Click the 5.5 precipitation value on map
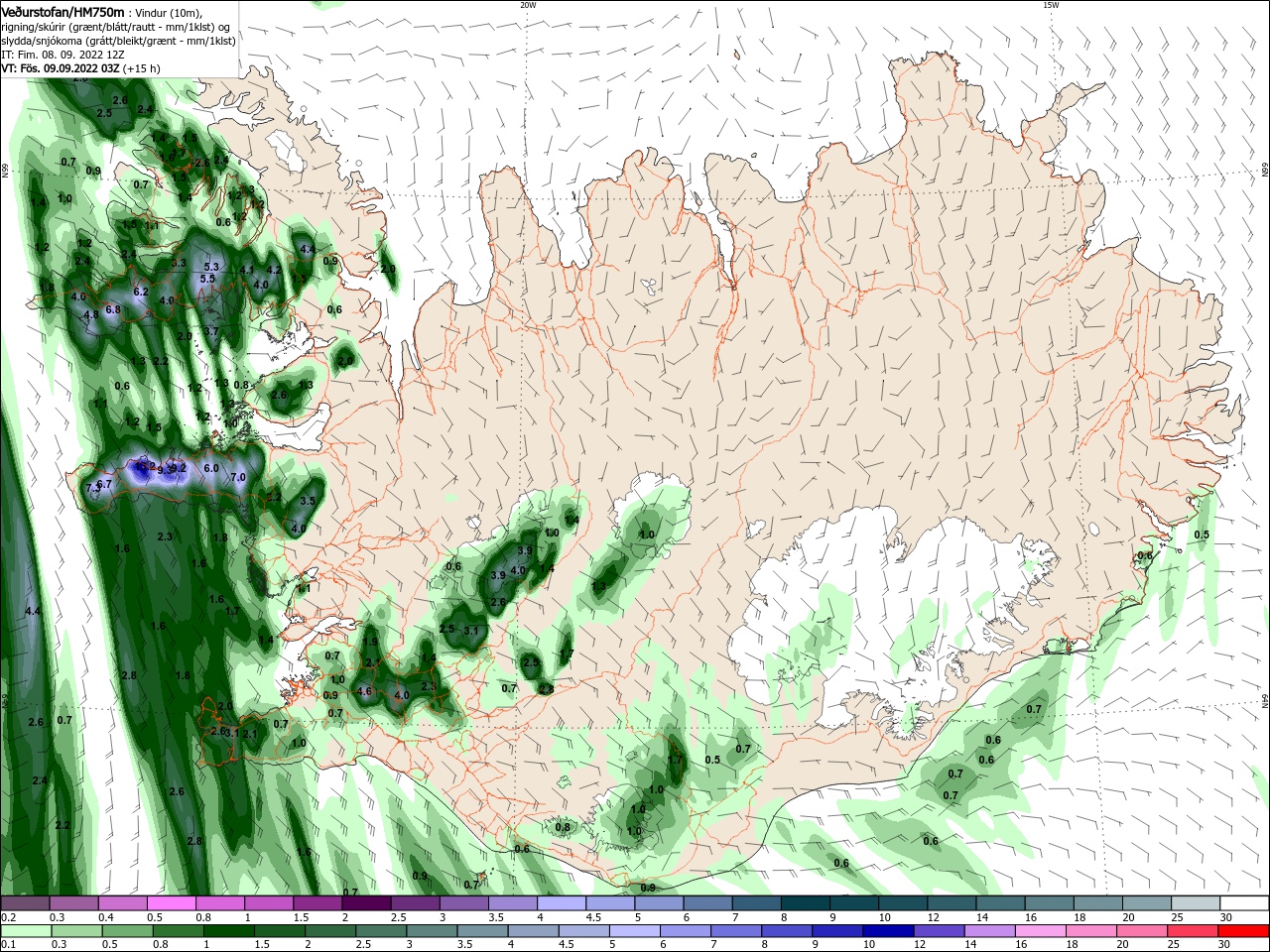Image resolution: width=1270 pixels, height=952 pixels. 207,279
